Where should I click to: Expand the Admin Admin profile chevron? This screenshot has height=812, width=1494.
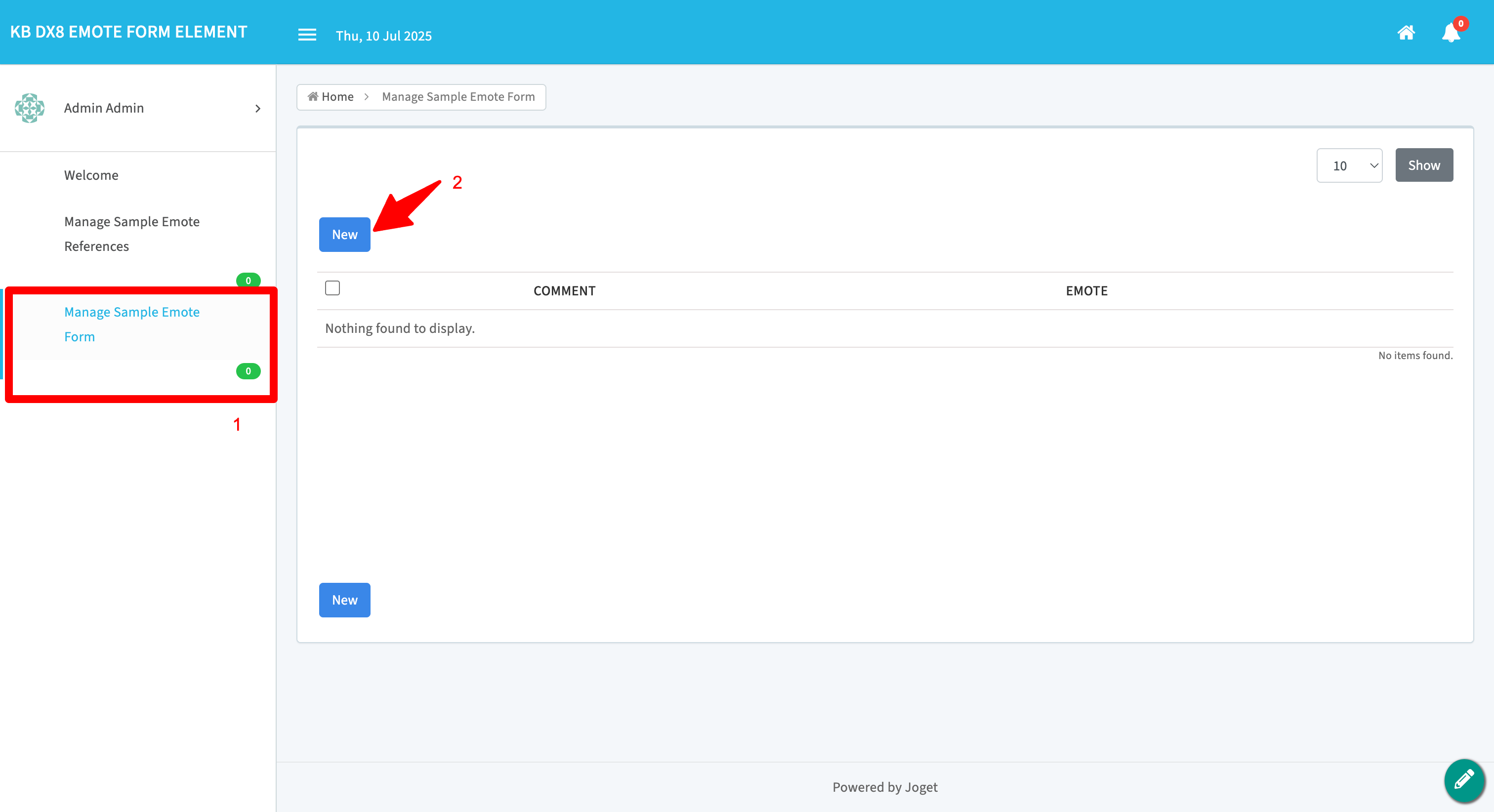[x=257, y=109]
